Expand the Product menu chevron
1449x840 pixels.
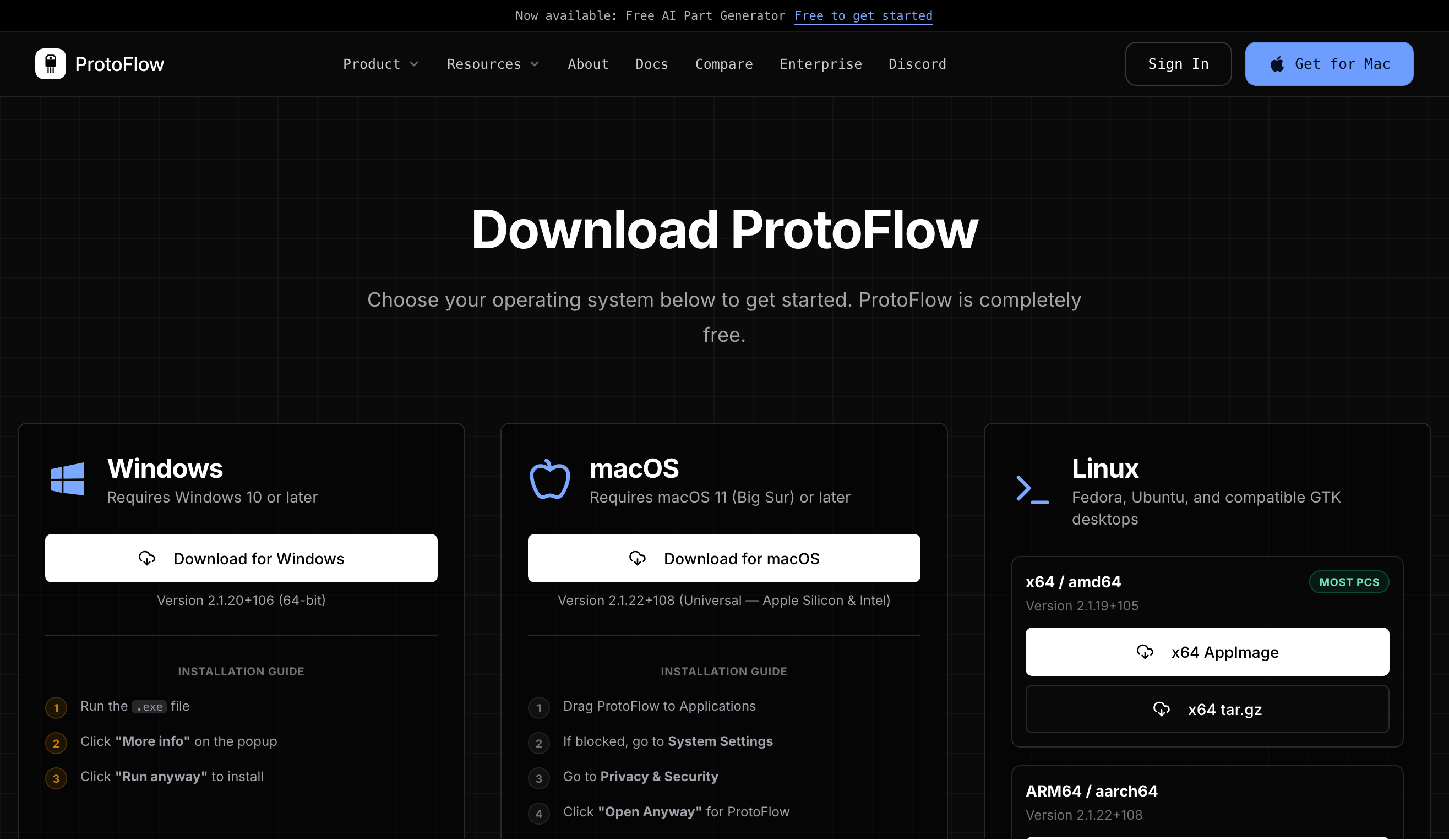click(414, 64)
